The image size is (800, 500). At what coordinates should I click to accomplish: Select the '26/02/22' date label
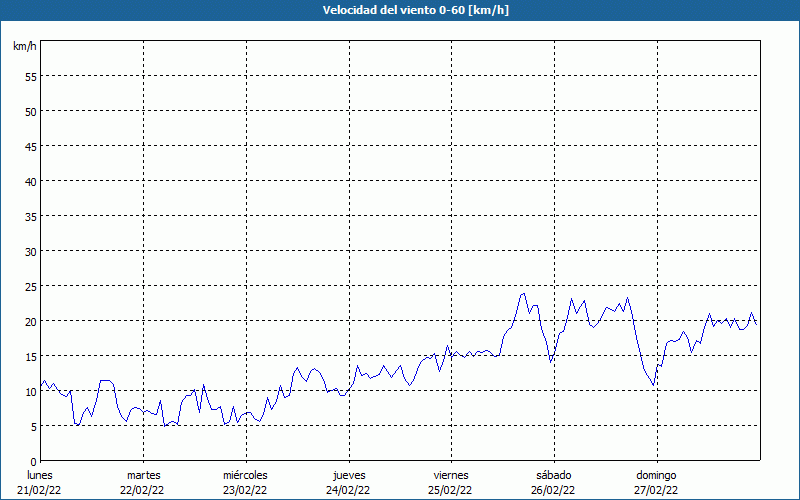[x=553, y=490]
